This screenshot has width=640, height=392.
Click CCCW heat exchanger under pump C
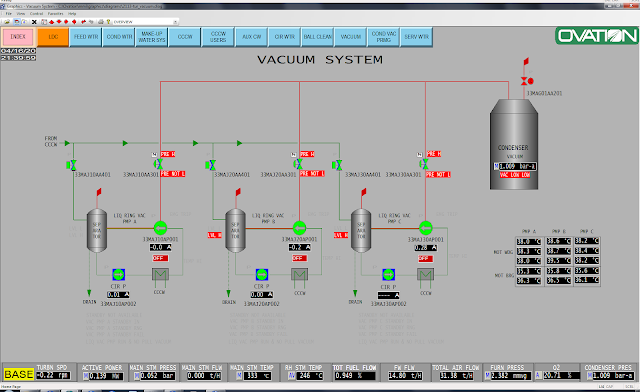click(426, 274)
